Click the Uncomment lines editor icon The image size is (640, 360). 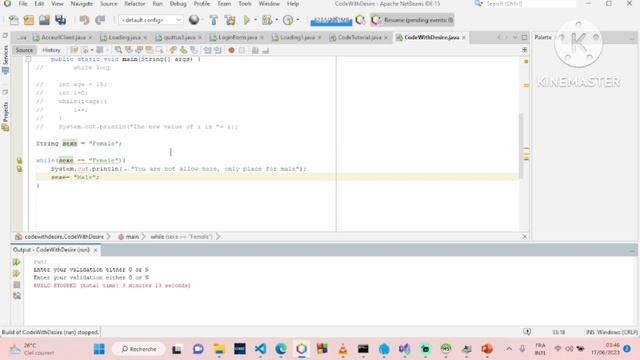pyautogui.click(x=266, y=50)
